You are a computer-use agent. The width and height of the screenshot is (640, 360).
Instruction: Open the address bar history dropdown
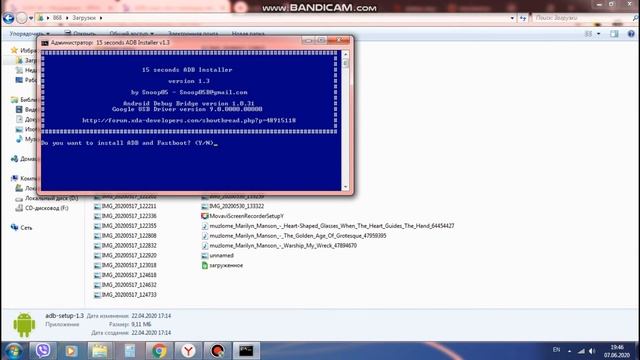coord(512,18)
